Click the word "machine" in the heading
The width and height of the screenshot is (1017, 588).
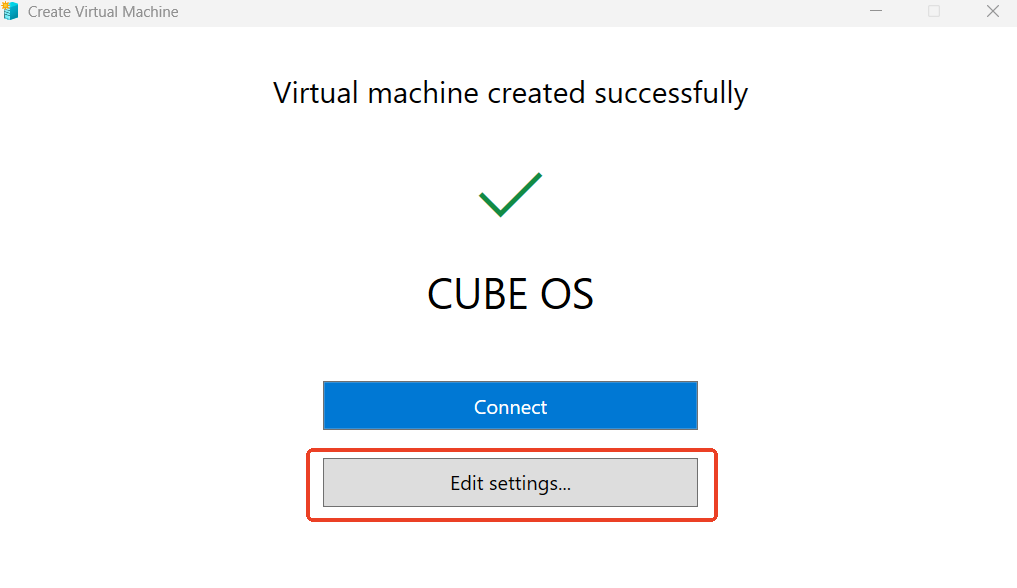point(424,93)
